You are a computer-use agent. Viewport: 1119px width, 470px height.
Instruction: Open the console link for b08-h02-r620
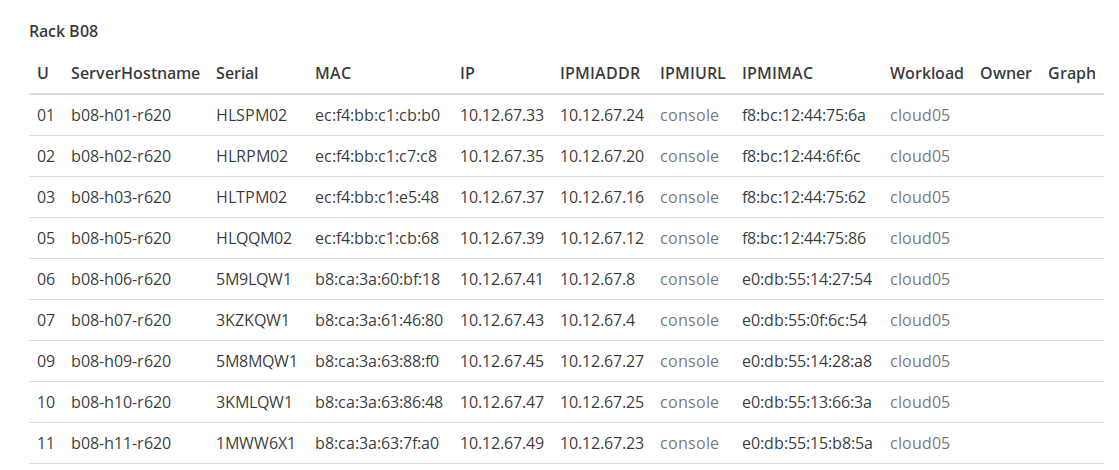pyautogui.click(x=689, y=156)
